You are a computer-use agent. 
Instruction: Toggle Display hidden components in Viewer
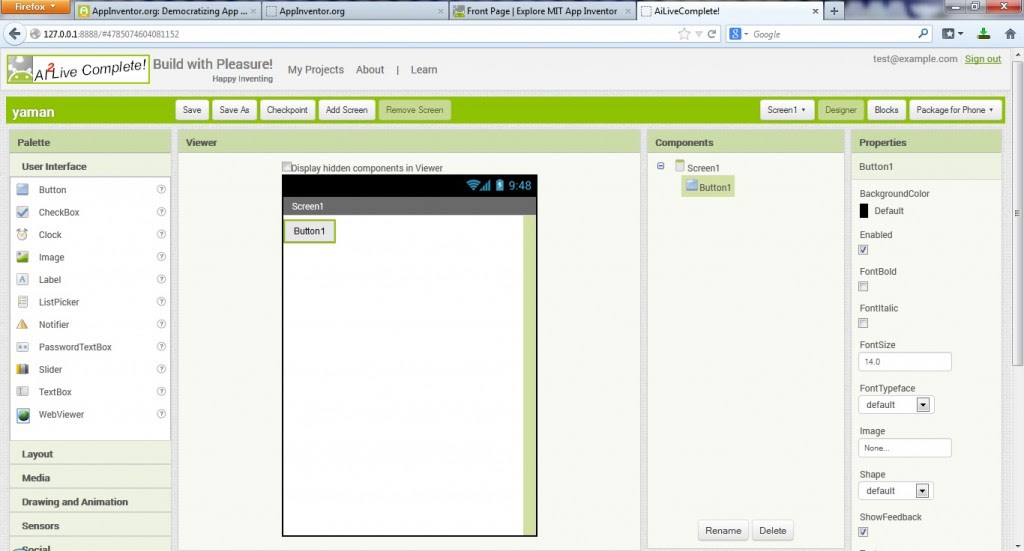click(287, 167)
